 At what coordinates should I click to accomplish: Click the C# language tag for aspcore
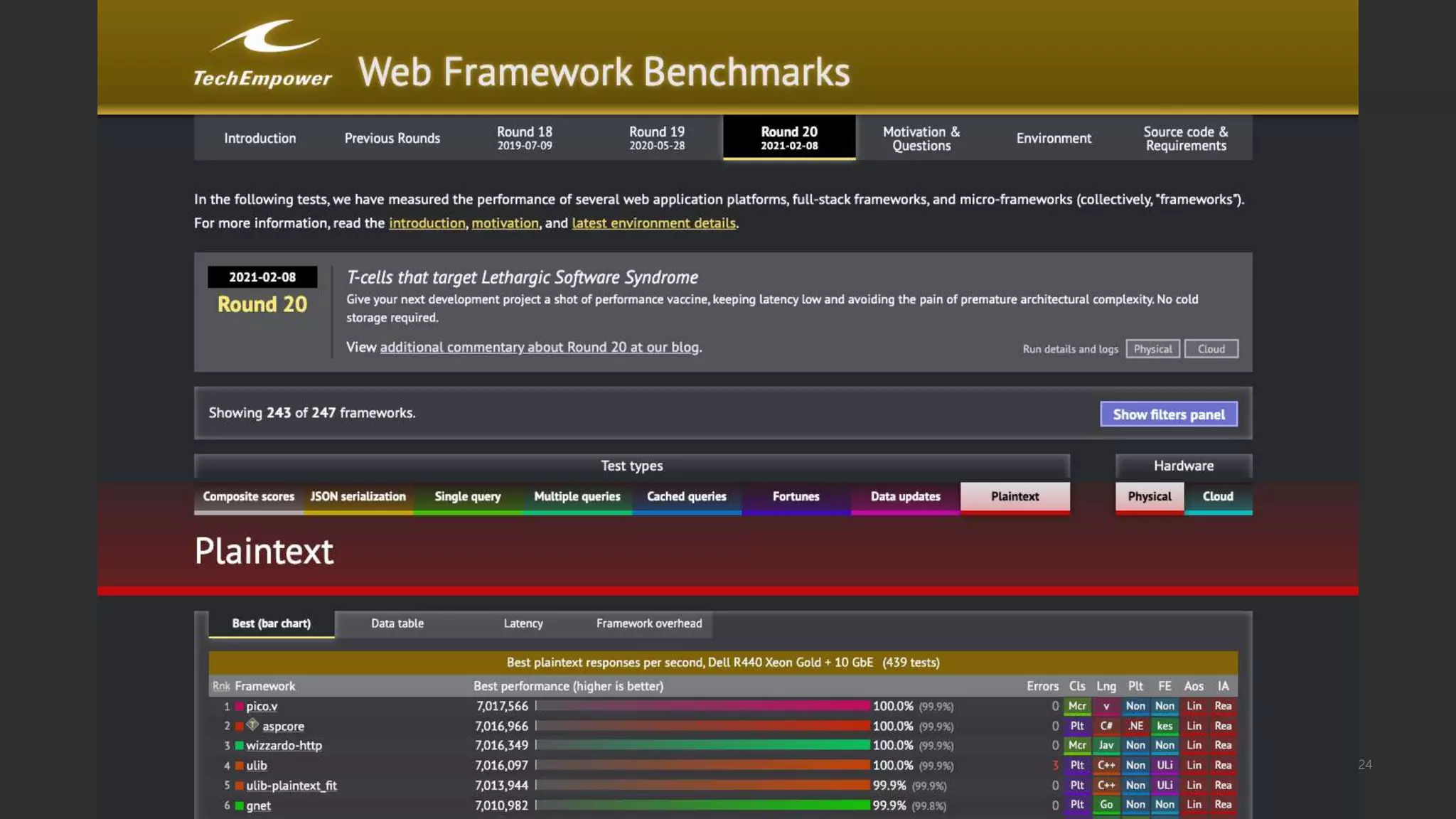coord(1106,726)
